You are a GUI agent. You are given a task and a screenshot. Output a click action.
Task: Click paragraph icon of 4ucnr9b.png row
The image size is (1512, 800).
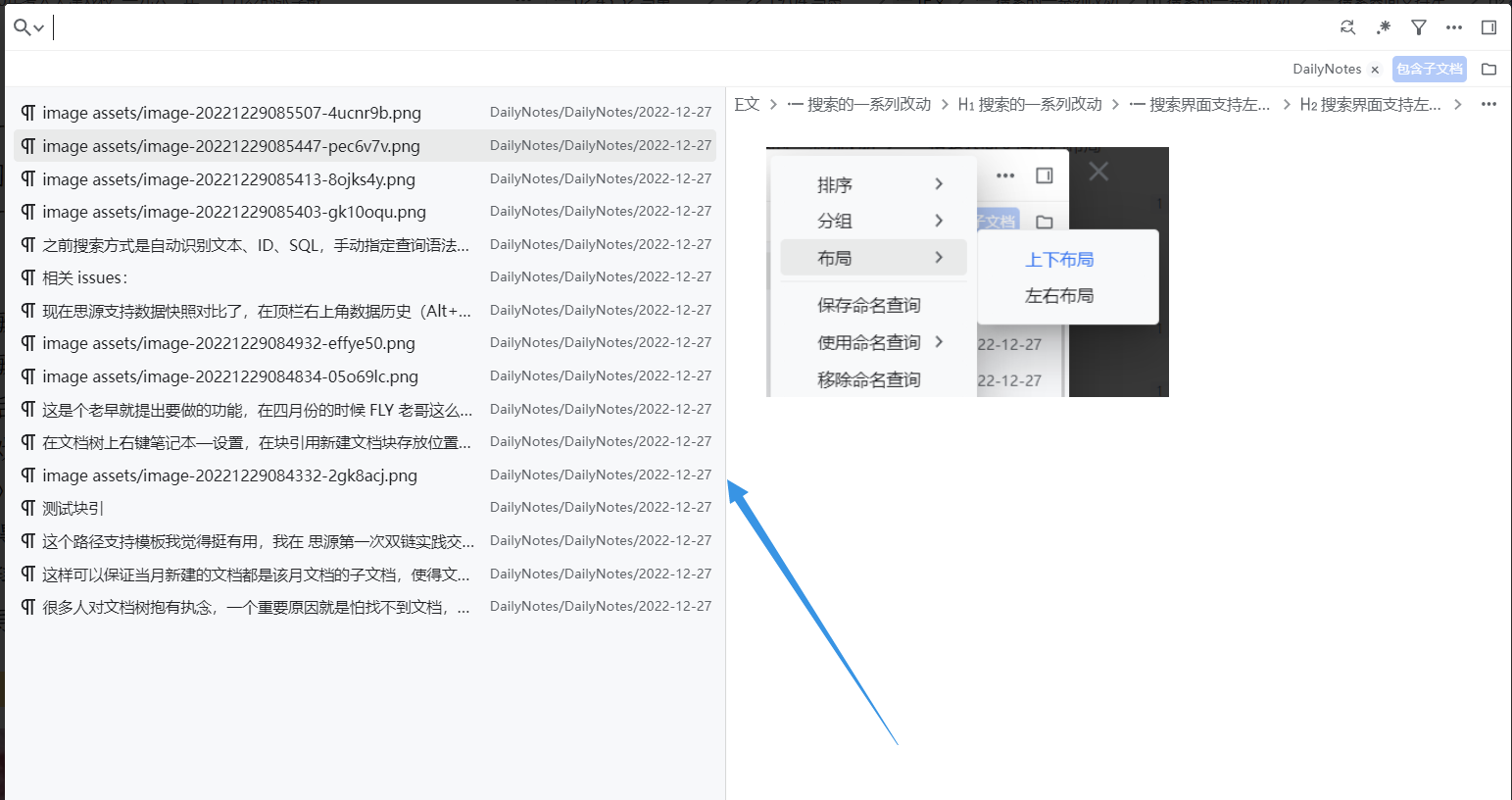pos(28,113)
